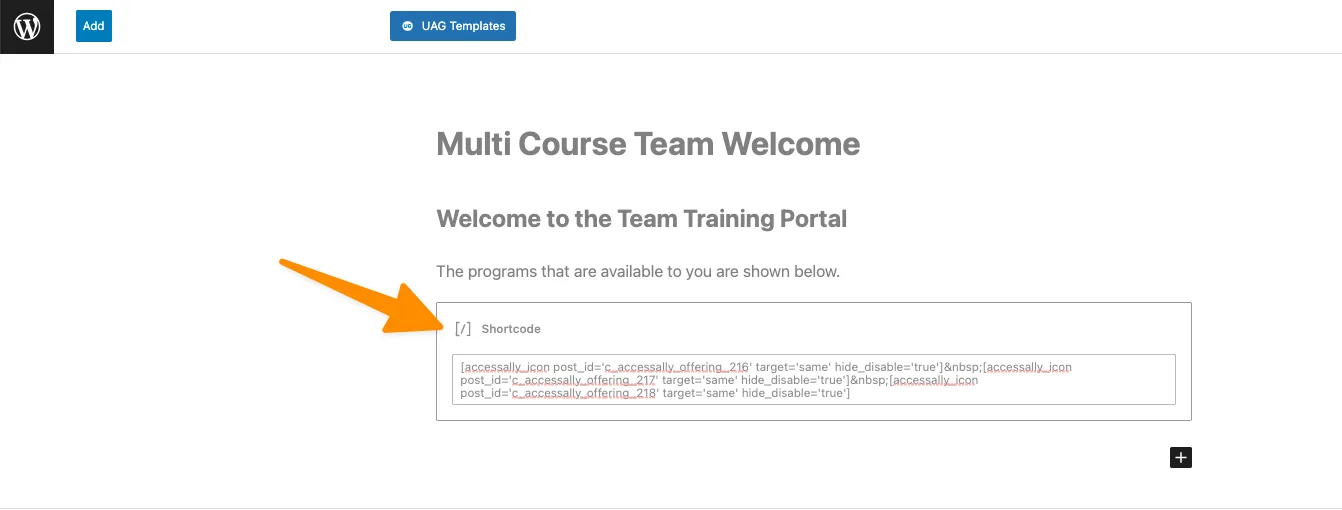The height and width of the screenshot is (510, 1342).
Task: Place cursor on c_accessally_offering_217 text
Action: coord(584,380)
